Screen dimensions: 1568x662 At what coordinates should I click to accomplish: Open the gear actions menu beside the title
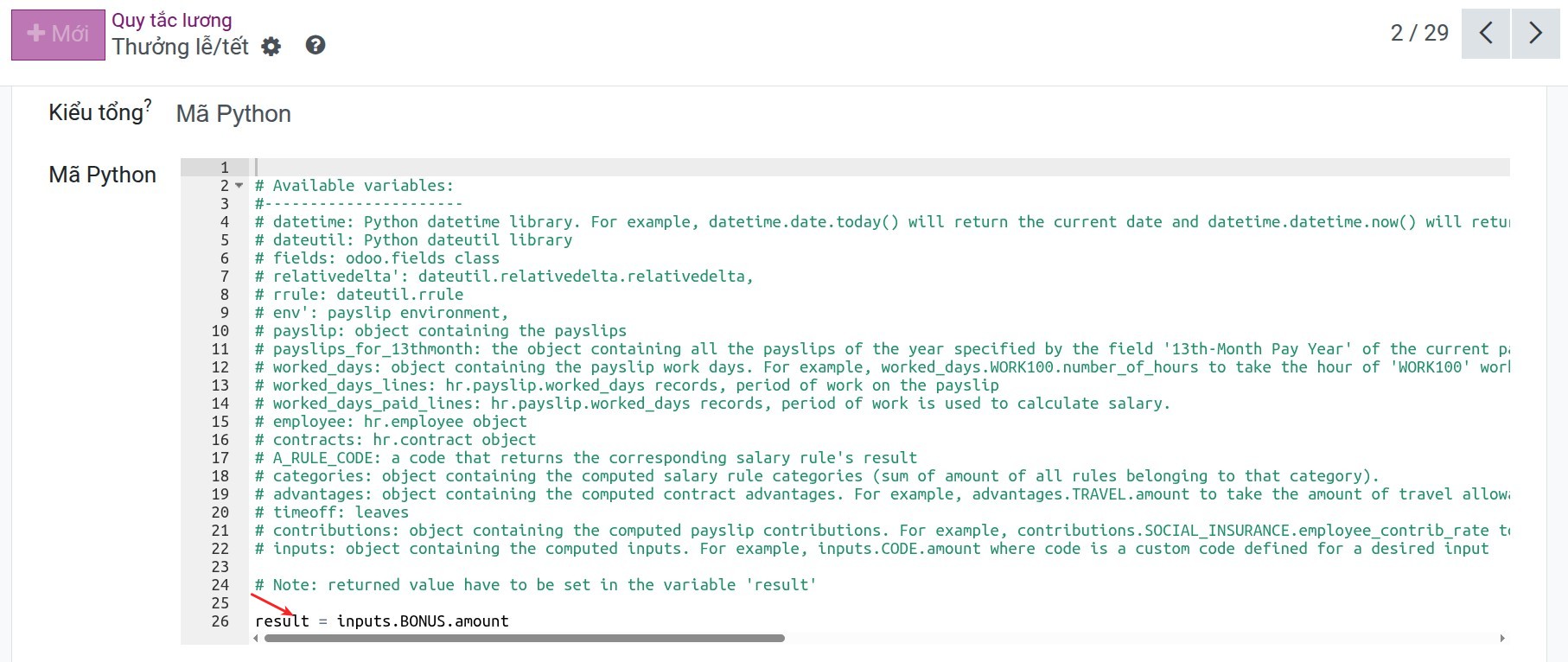[271, 47]
